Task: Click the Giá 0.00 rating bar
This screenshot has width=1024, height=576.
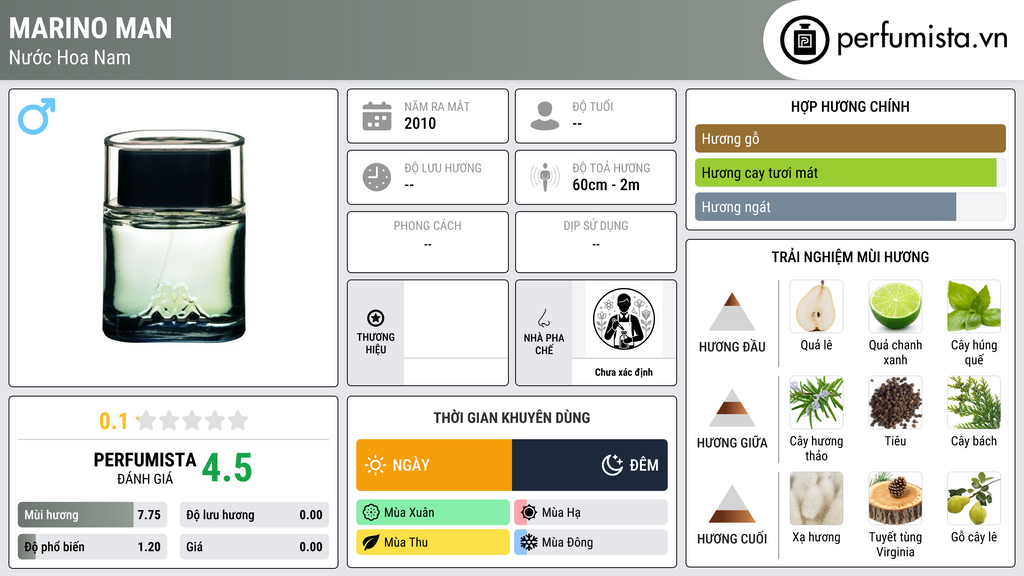Action: tap(254, 547)
